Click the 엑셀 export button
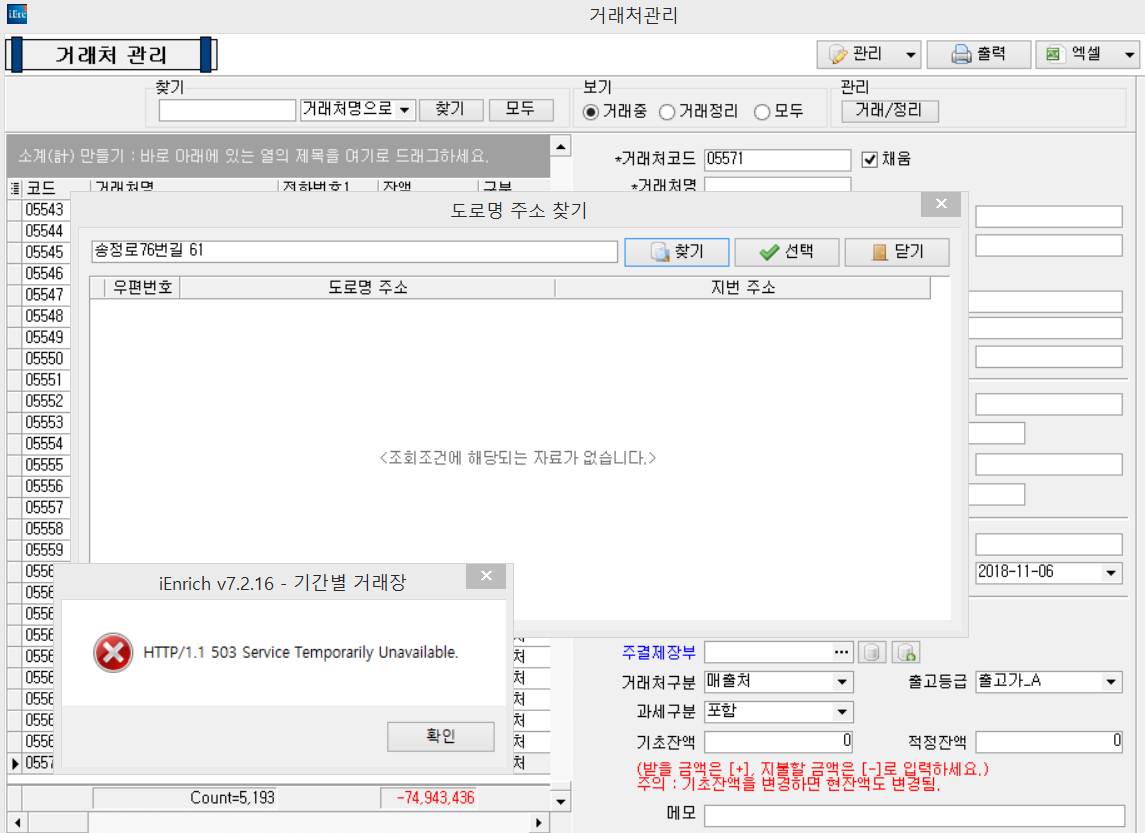1145x833 pixels. click(1075, 54)
